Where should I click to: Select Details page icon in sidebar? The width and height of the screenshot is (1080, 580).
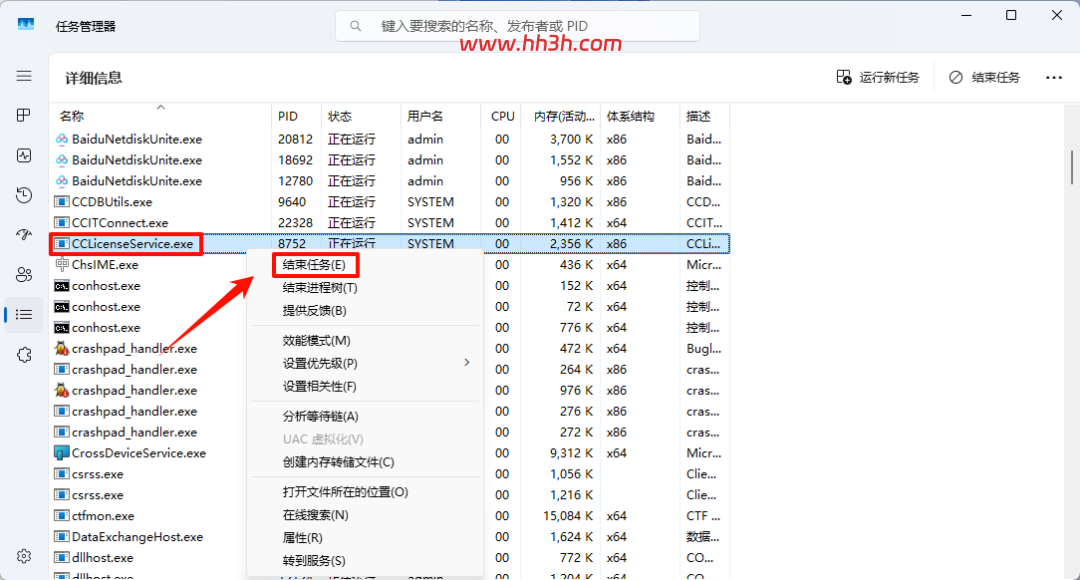pyautogui.click(x=24, y=315)
